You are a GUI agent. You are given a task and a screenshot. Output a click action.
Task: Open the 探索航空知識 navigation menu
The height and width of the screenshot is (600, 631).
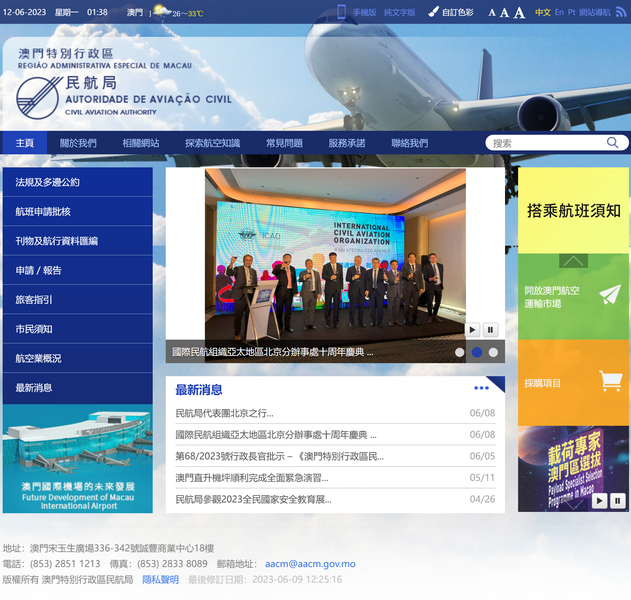[212, 143]
